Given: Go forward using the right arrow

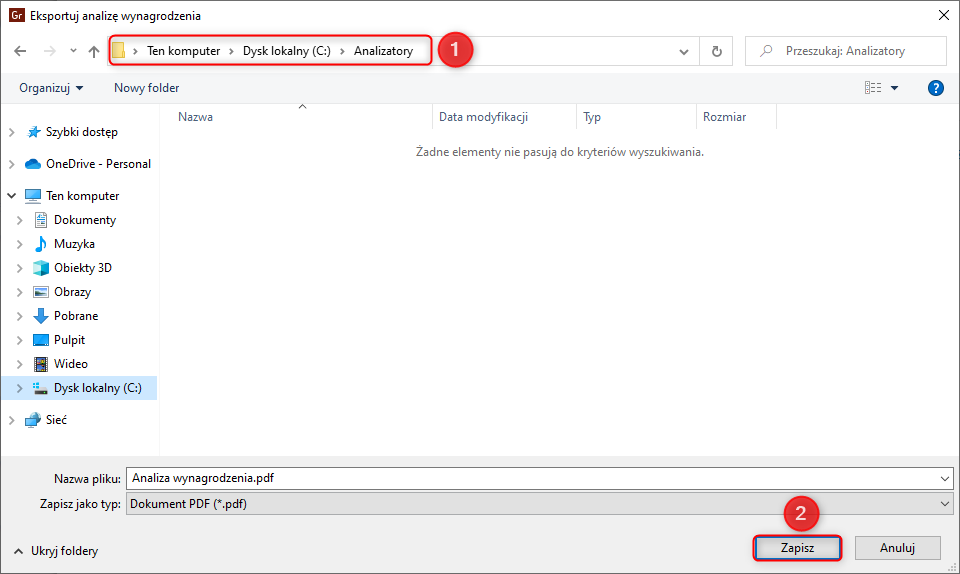Looking at the screenshot, I should (50, 51).
